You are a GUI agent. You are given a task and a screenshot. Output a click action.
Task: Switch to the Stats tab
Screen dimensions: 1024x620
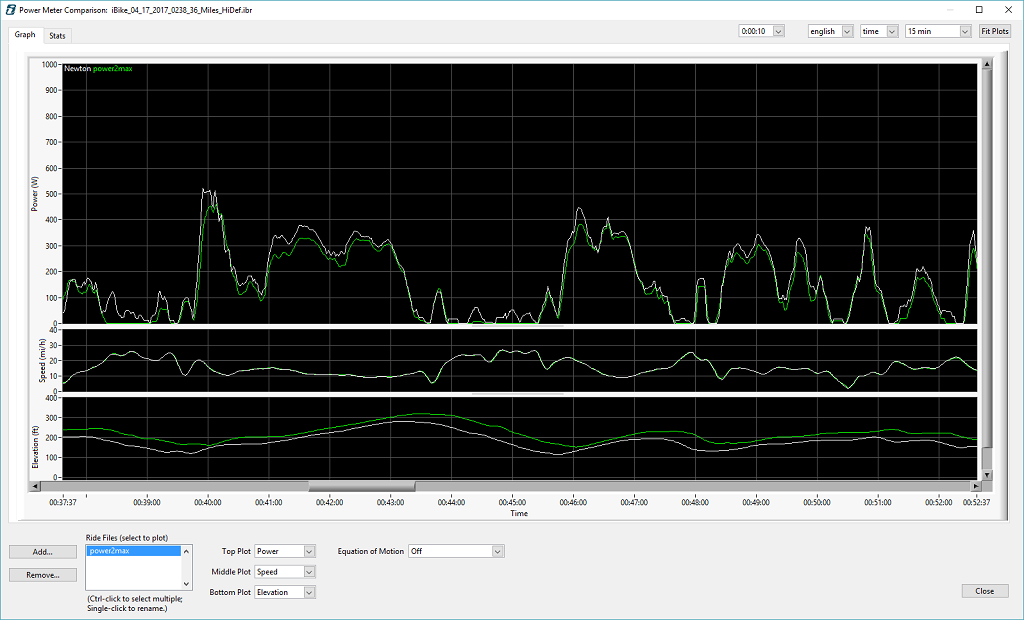57,35
